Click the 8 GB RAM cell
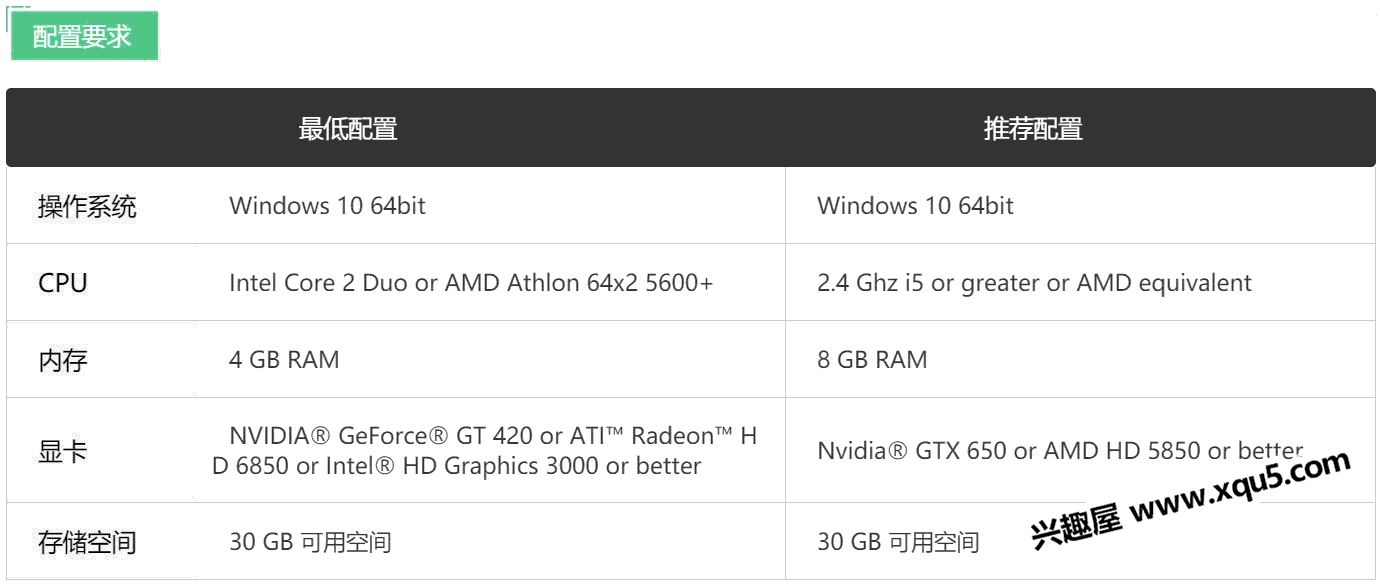Viewport: 1380px width, 585px height. (872, 360)
